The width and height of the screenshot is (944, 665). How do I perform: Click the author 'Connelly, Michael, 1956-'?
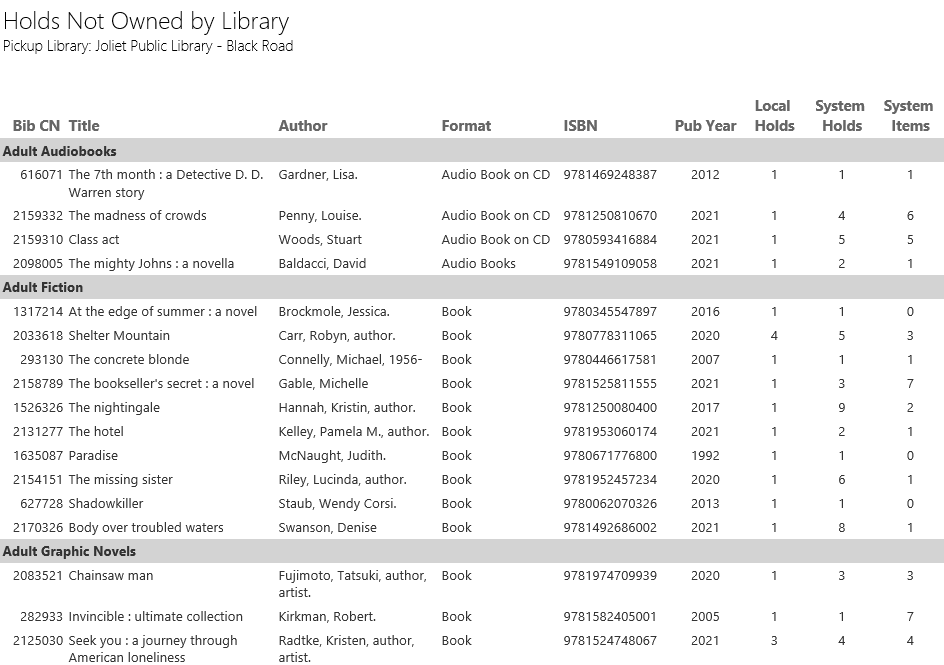350,360
